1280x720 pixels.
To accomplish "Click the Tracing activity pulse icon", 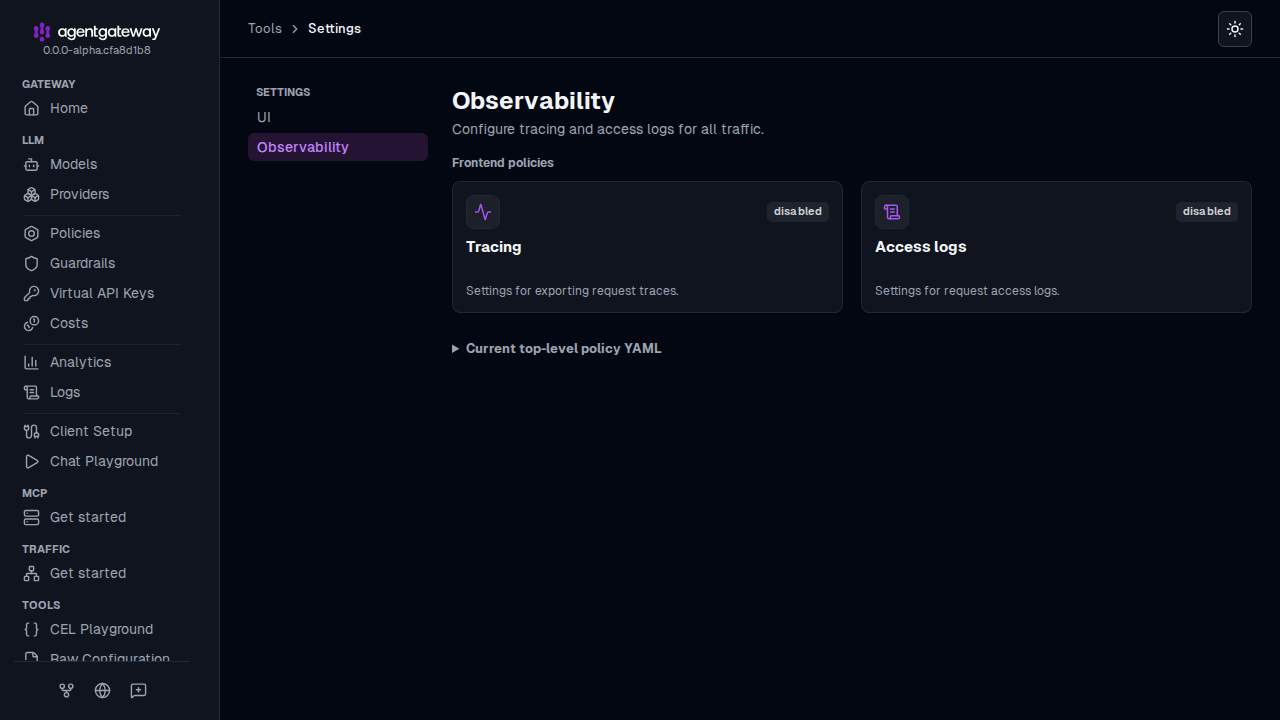I will [483, 212].
